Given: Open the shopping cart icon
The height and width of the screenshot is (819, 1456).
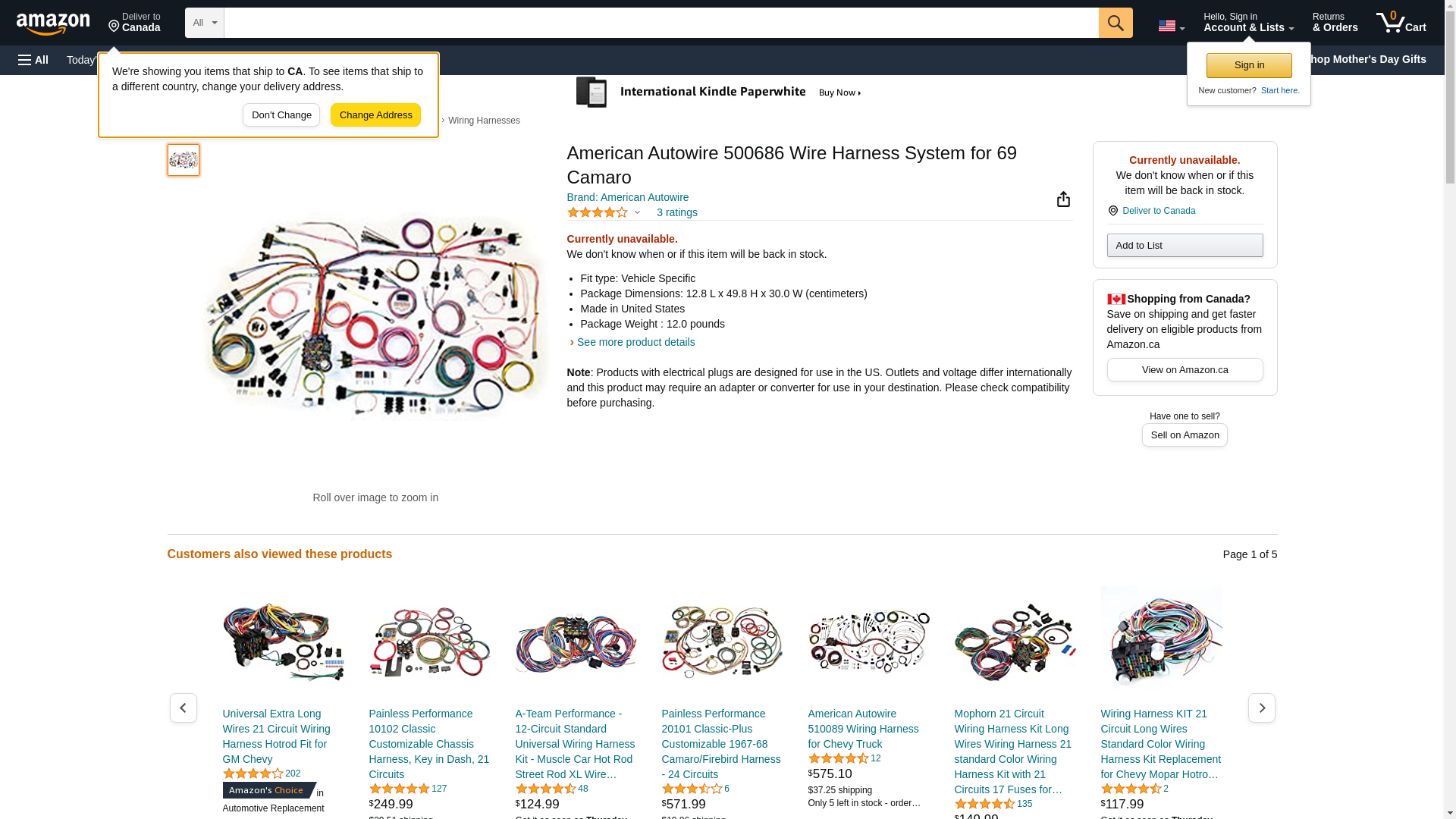Looking at the screenshot, I should (x=1401, y=23).
